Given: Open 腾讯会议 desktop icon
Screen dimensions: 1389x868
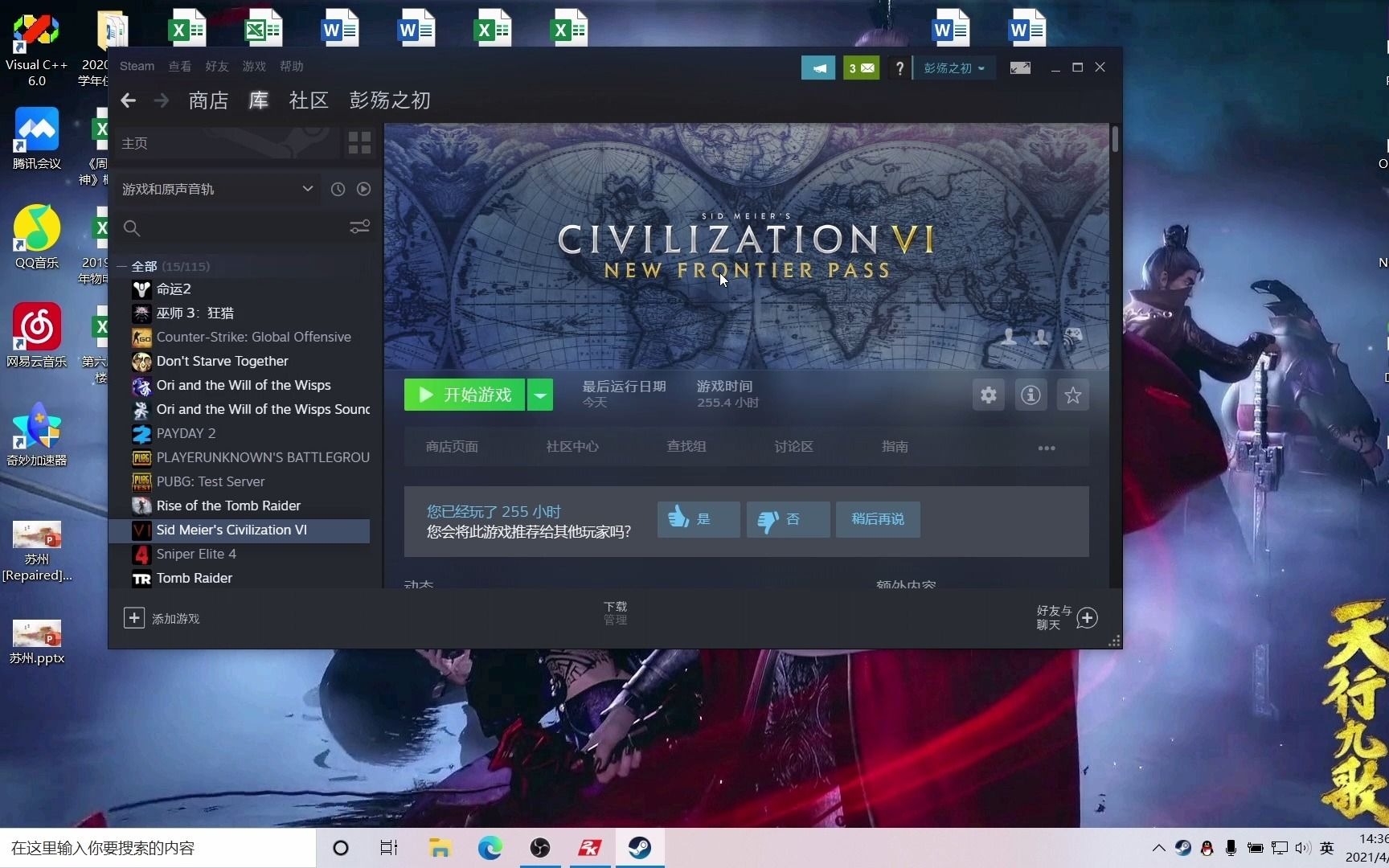Looking at the screenshot, I should click(36, 138).
